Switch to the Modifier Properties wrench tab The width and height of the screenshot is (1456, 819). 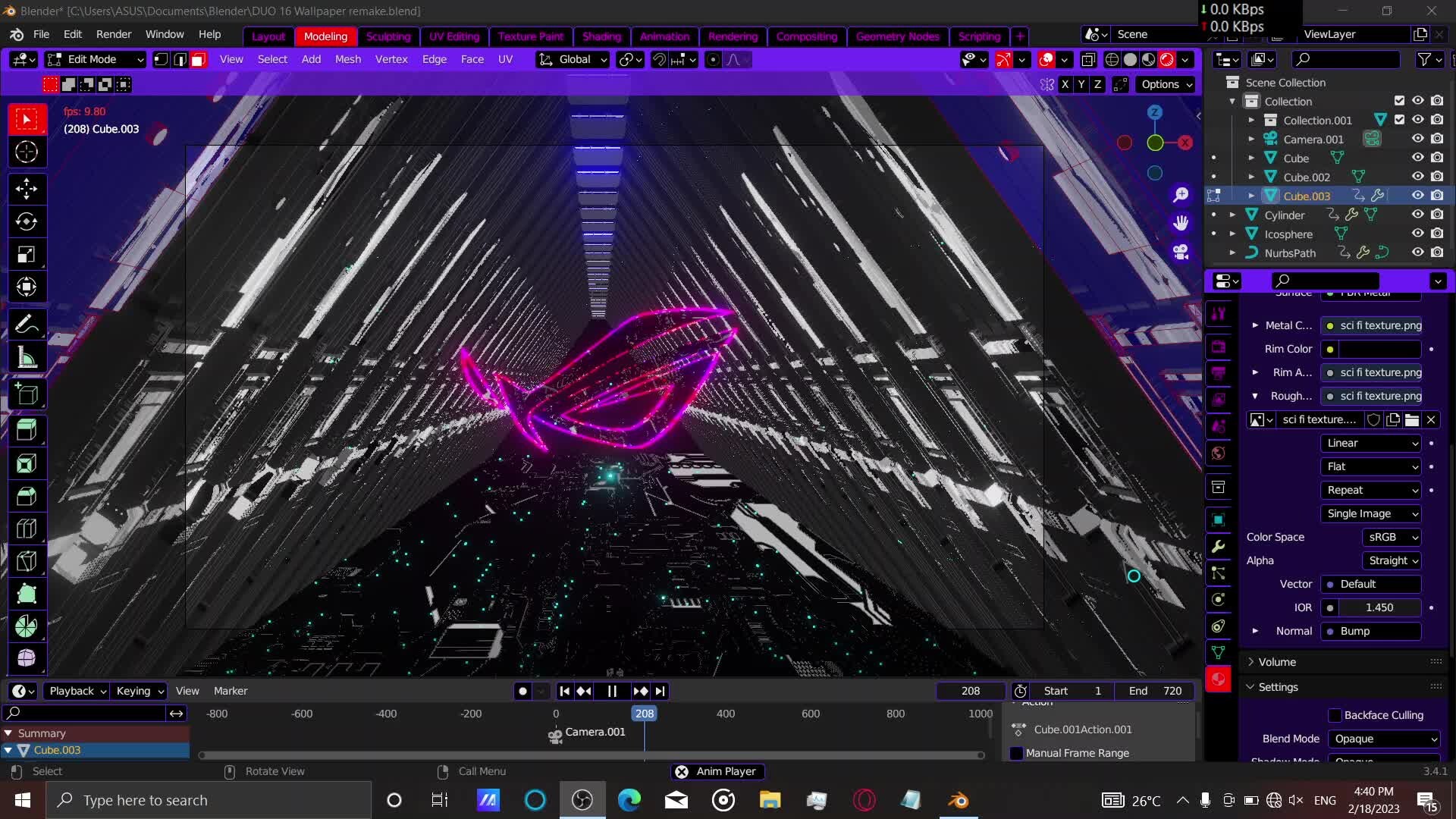[1219, 546]
